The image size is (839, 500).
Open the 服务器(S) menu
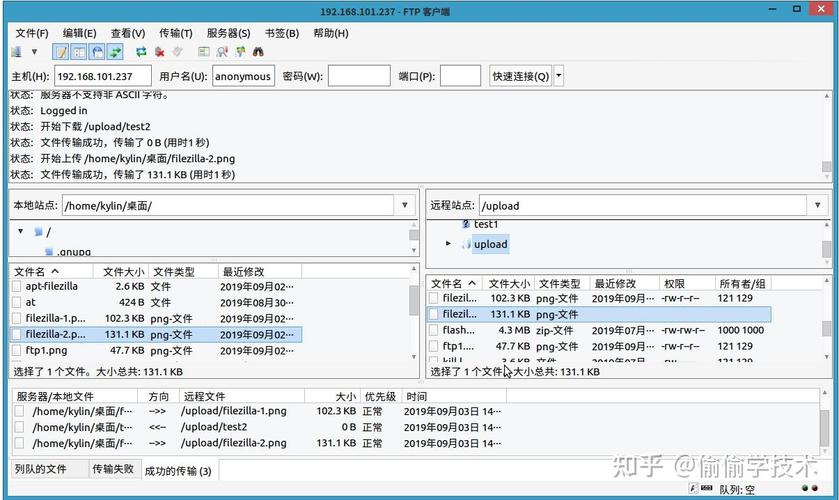click(x=228, y=33)
